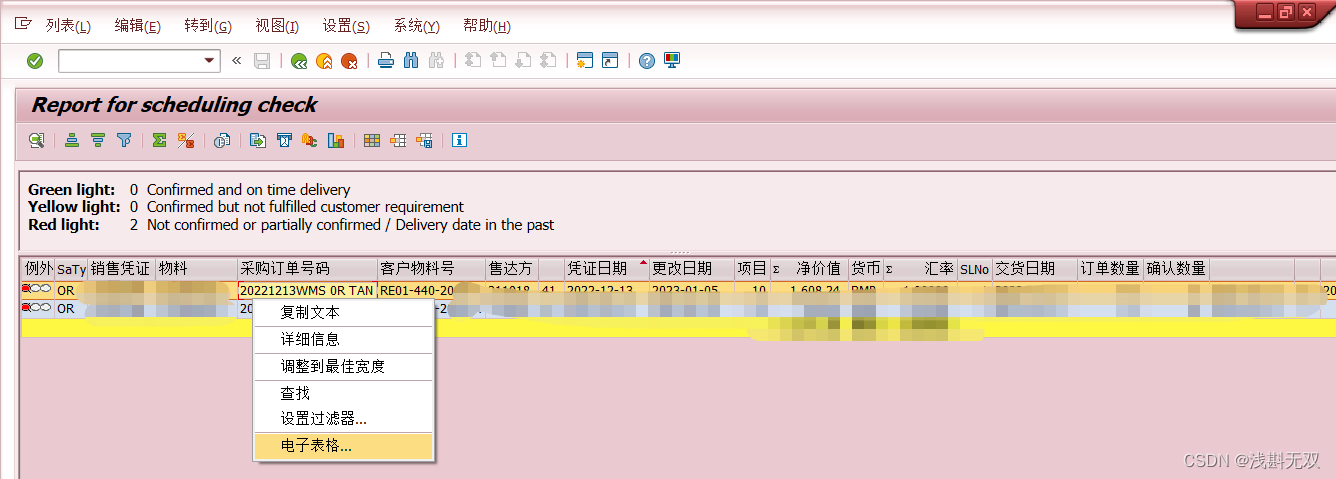Click the Previous Page icon
This screenshot has height=479, width=1336.
(x=498, y=61)
